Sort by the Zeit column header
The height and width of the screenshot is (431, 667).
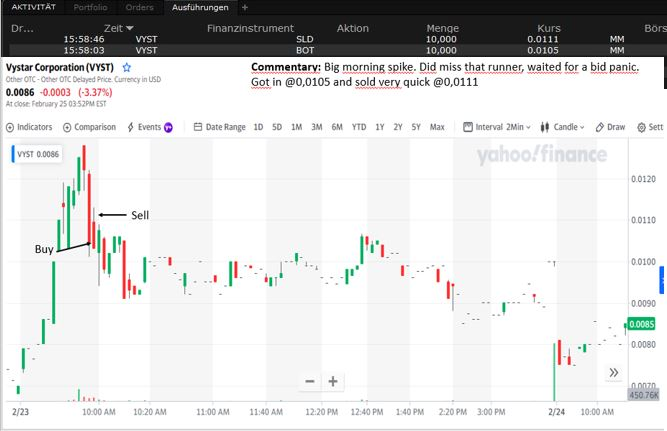point(118,28)
